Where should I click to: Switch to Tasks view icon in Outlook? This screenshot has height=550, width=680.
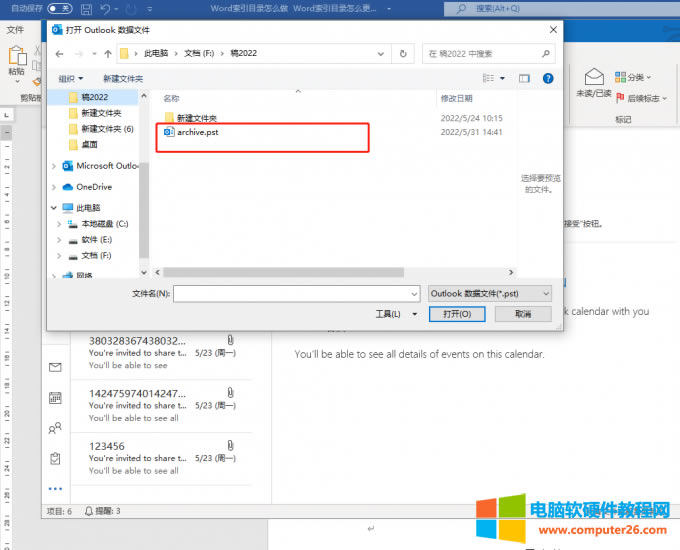(55, 458)
